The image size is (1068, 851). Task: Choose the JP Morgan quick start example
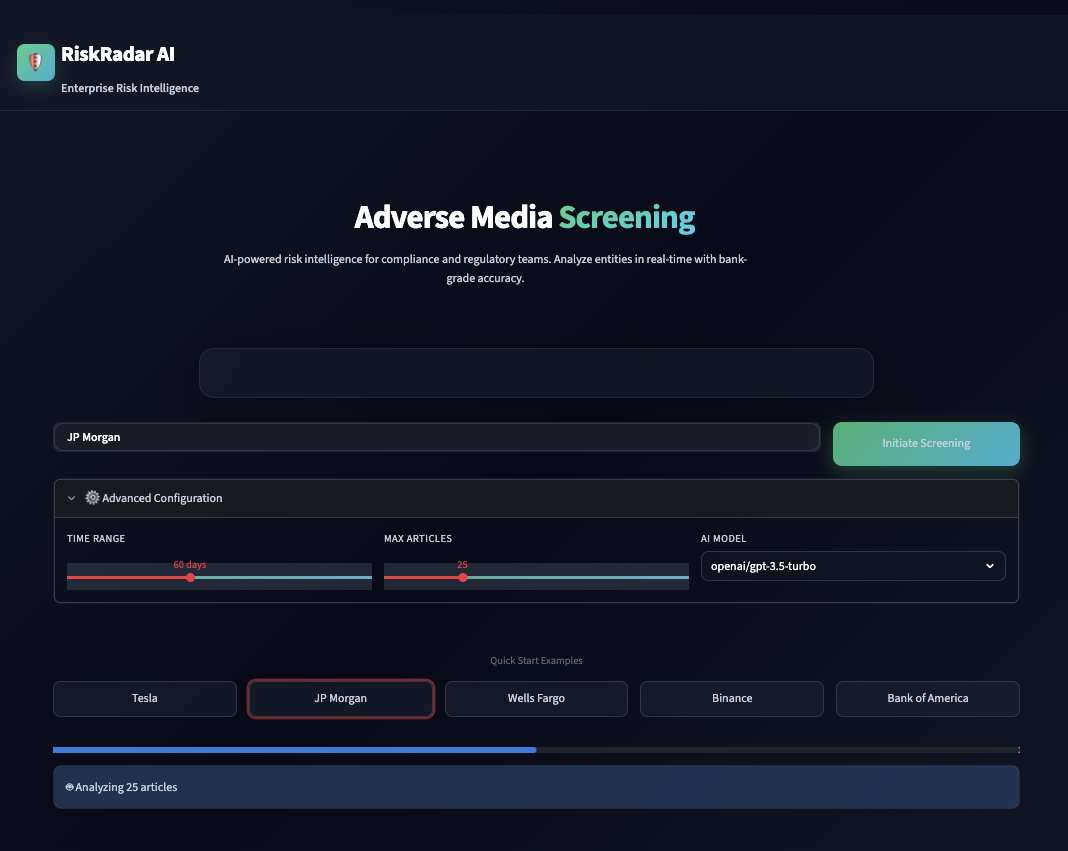coord(341,698)
